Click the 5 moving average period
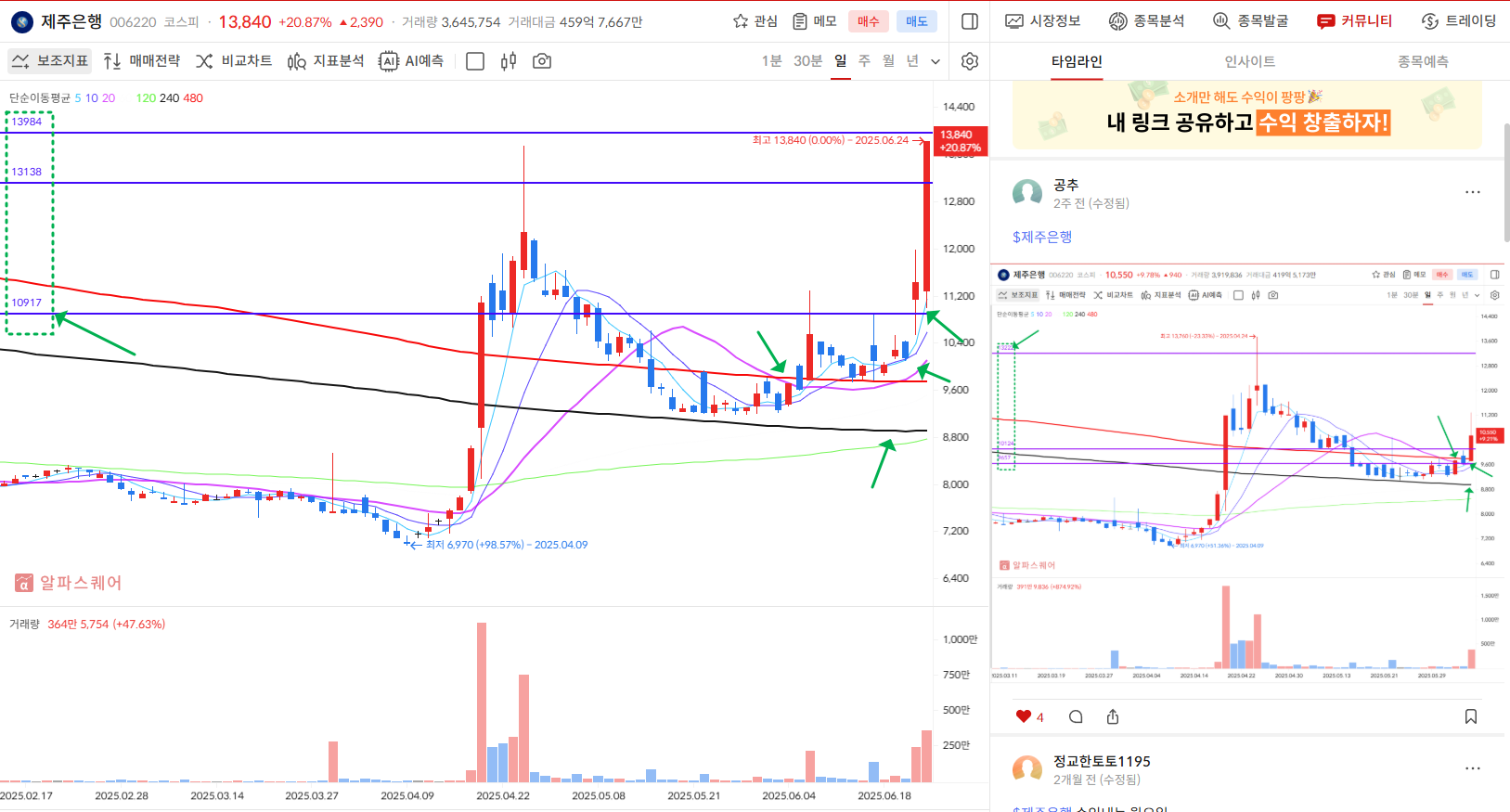This screenshot has width=1510, height=812. [x=78, y=97]
